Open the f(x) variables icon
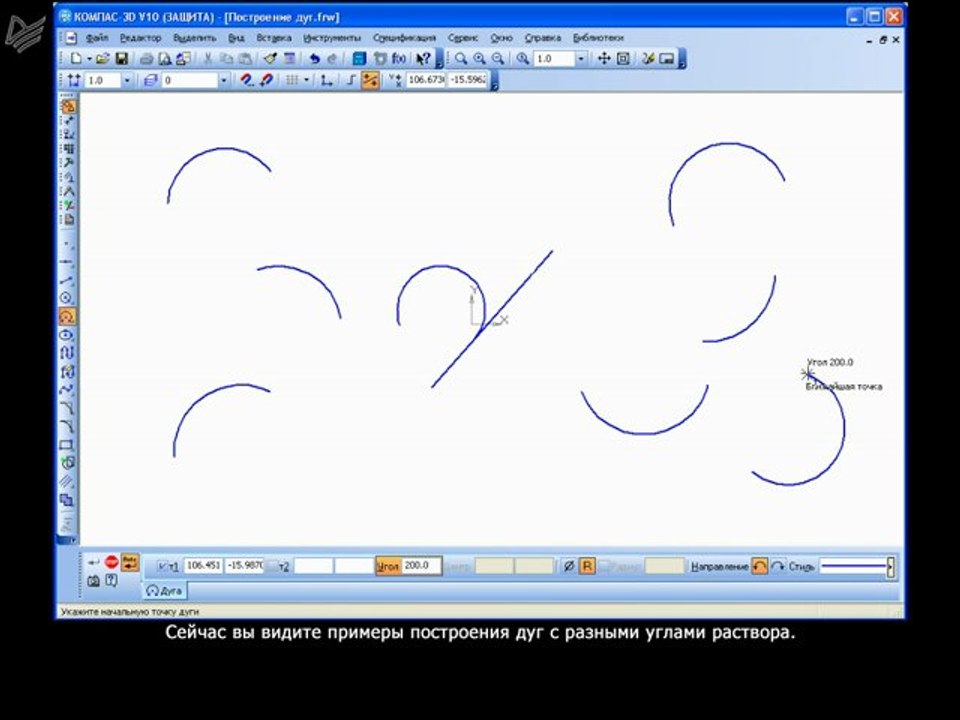The height and width of the screenshot is (720, 960). (x=399, y=59)
